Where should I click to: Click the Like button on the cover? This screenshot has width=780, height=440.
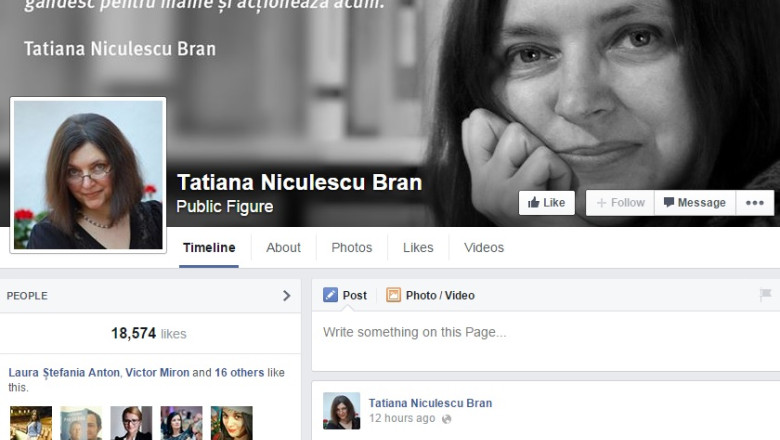(x=546, y=203)
